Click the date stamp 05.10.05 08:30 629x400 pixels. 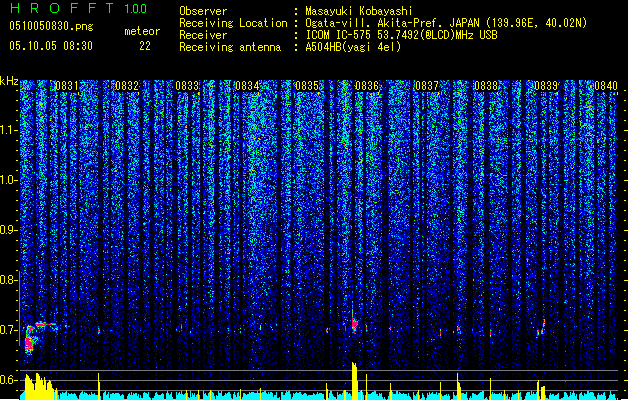coord(51,46)
